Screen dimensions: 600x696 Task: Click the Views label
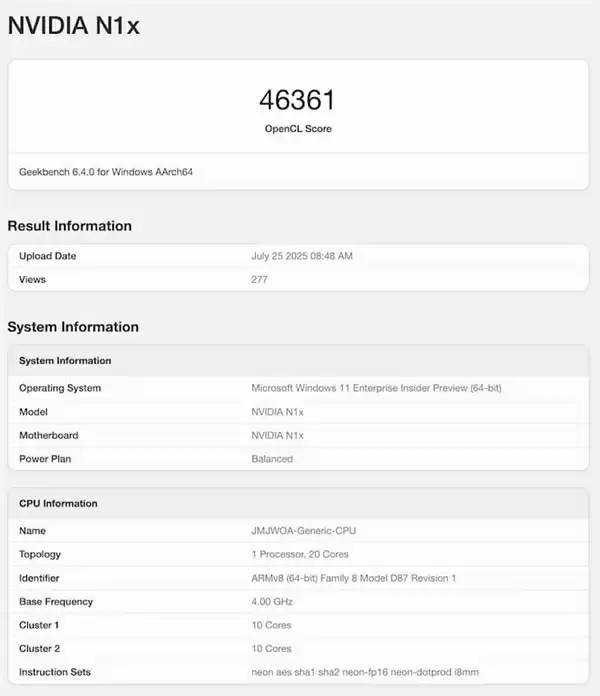pos(32,280)
